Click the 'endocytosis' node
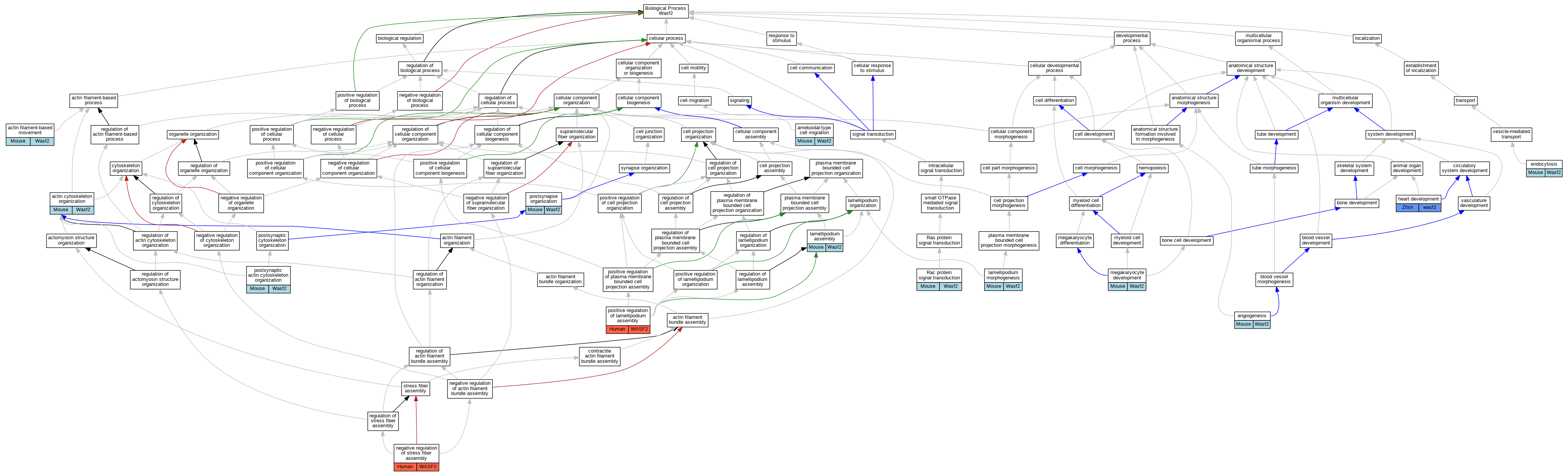Viewport: 1568px width, 475px height. (1544, 168)
